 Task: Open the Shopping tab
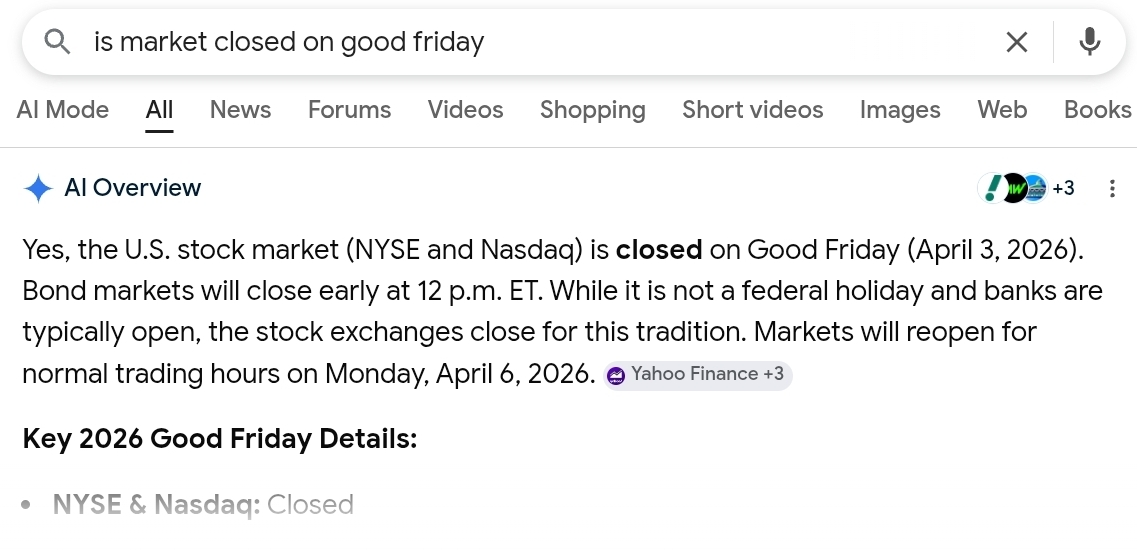coord(592,110)
